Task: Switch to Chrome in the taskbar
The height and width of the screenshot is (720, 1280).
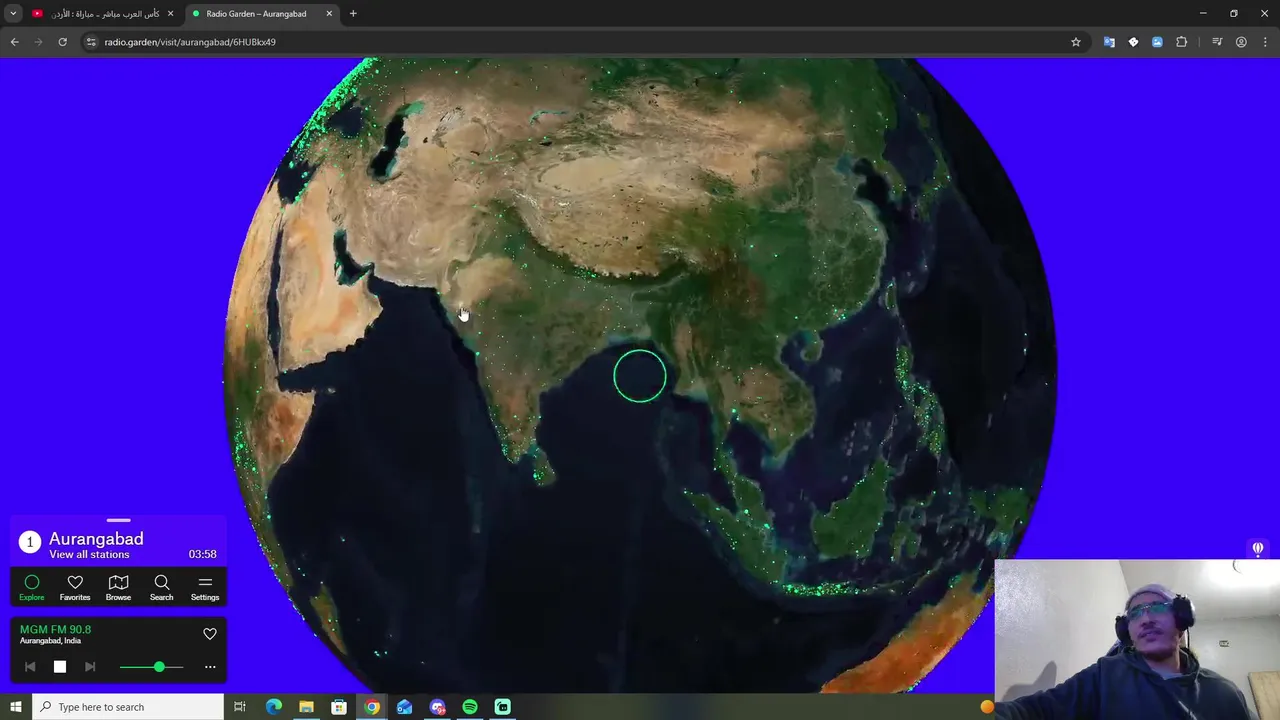Action: click(x=372, y=707)
